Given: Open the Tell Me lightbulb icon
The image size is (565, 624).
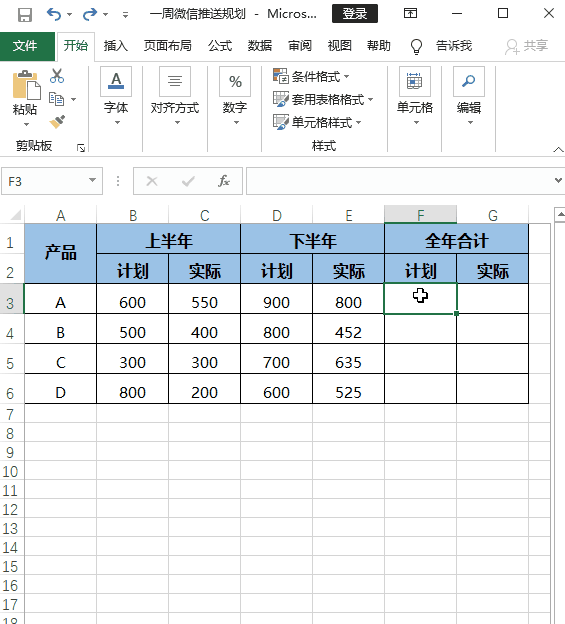Looking at the screenshot, I should point(416,46).
